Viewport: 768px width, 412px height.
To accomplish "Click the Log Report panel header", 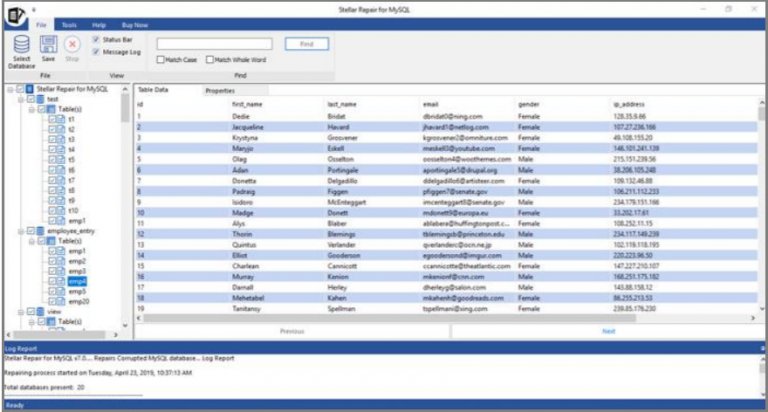I will (384, 348).
